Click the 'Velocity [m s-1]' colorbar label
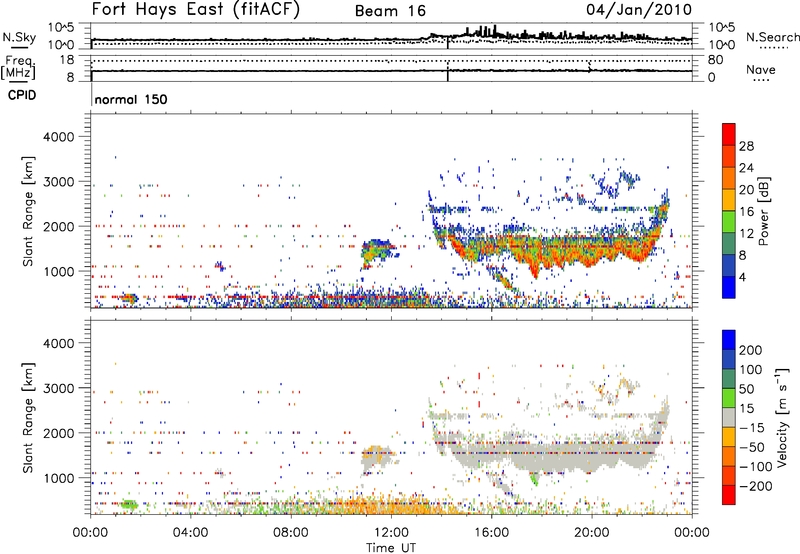Viewport: 800px width, 554px height. point(782,417)
